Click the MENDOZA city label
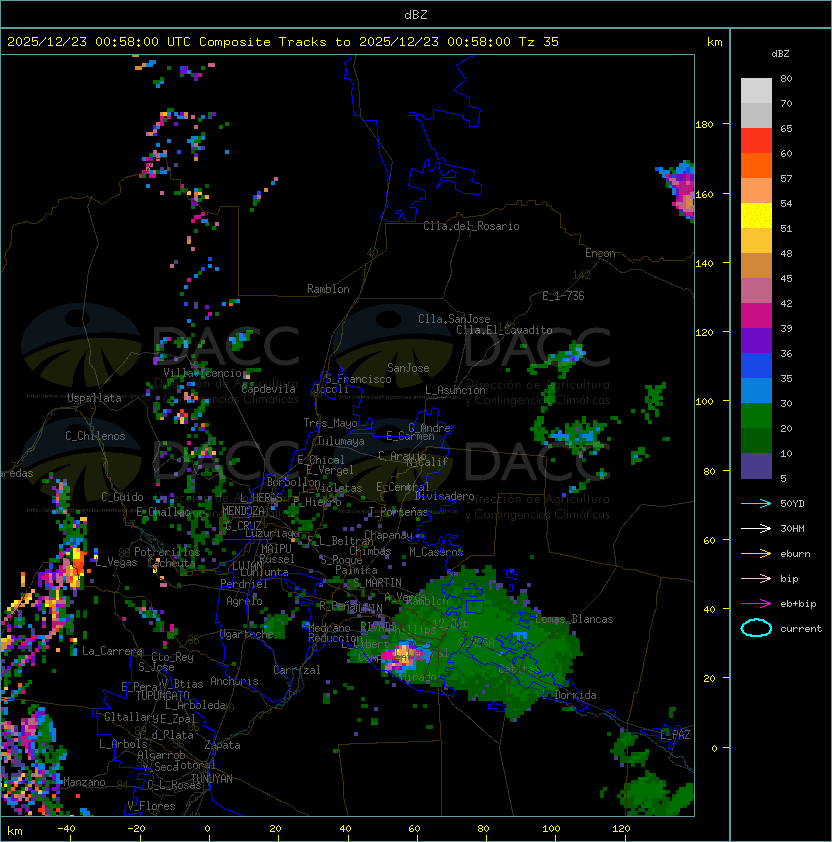The width and height of the screenshot is (832, 842). 244,510
